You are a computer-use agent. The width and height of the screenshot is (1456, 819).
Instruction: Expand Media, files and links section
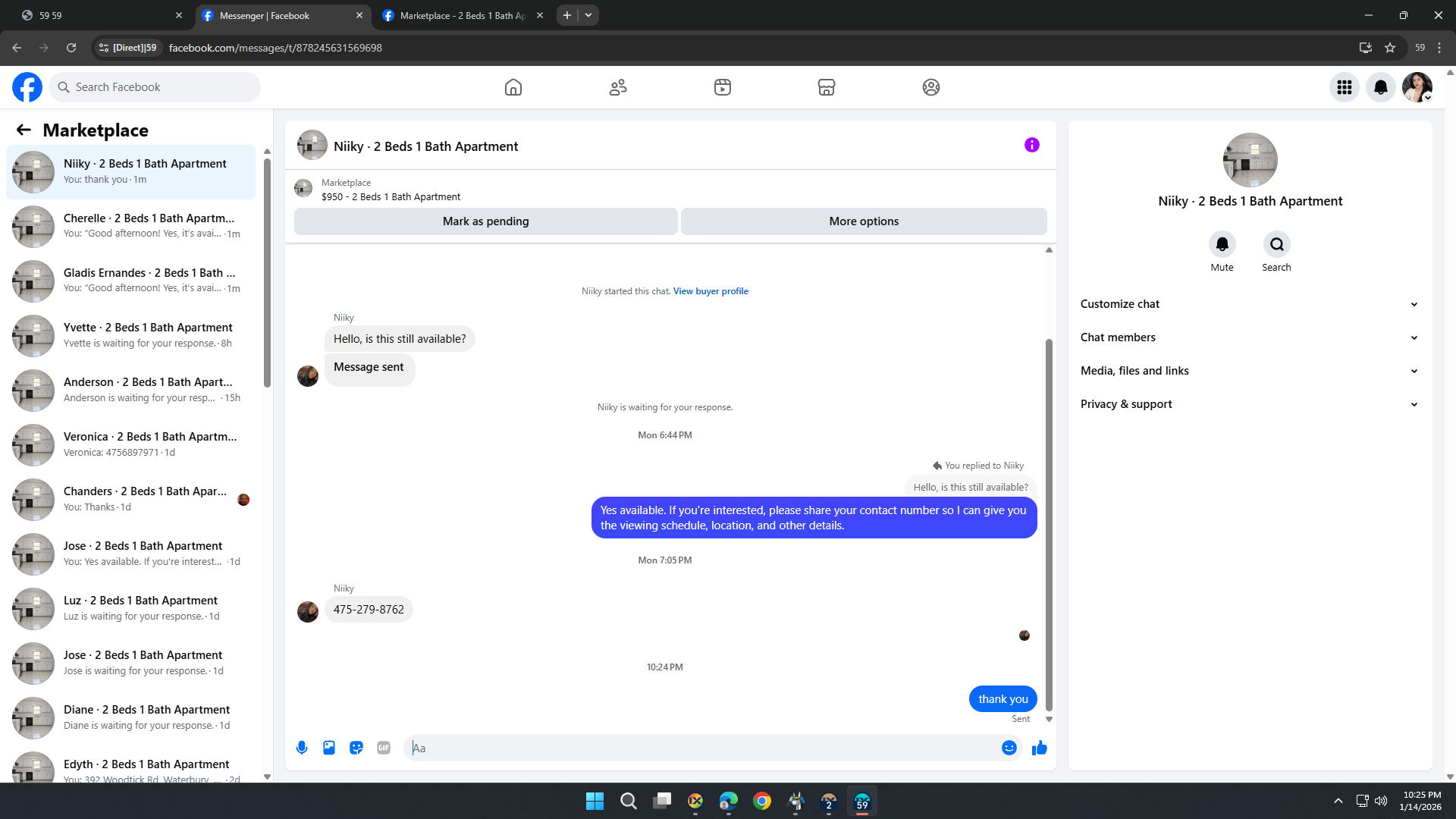(1249, 371)
